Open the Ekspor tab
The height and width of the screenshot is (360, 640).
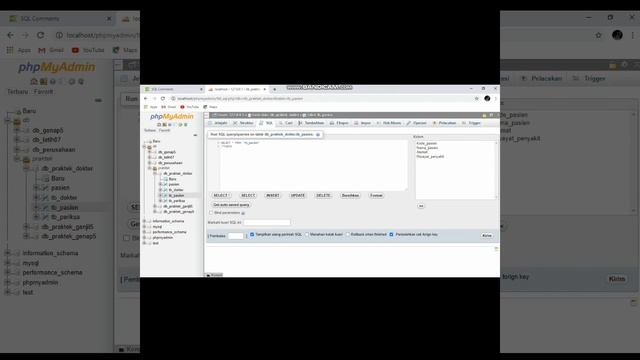pos(339,123)
